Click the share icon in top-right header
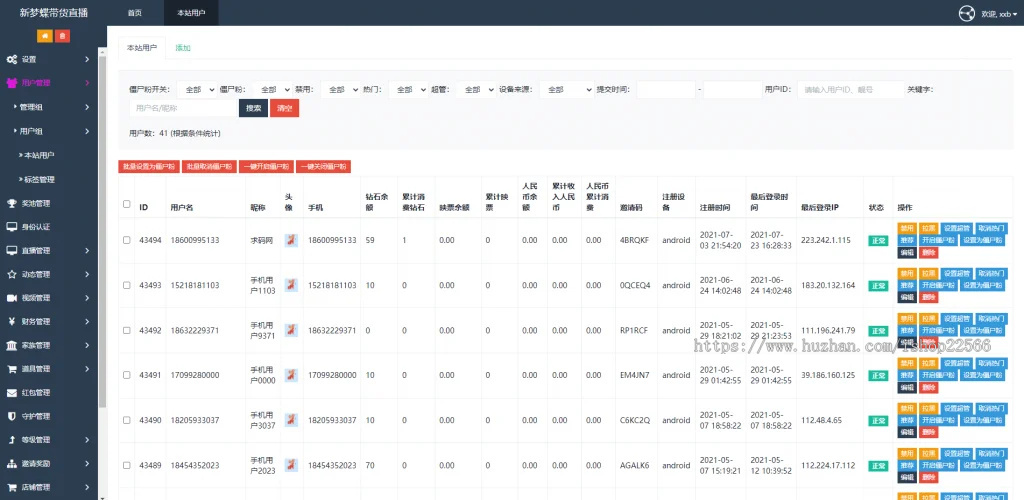The image size is (1024, 500). pos(967,13)
